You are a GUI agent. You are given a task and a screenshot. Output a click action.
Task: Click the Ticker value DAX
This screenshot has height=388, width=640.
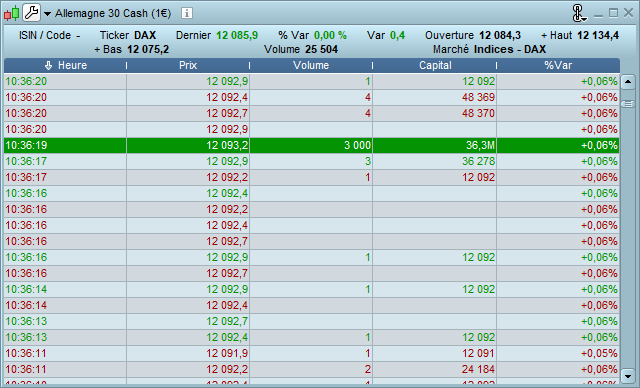point(145,35)
